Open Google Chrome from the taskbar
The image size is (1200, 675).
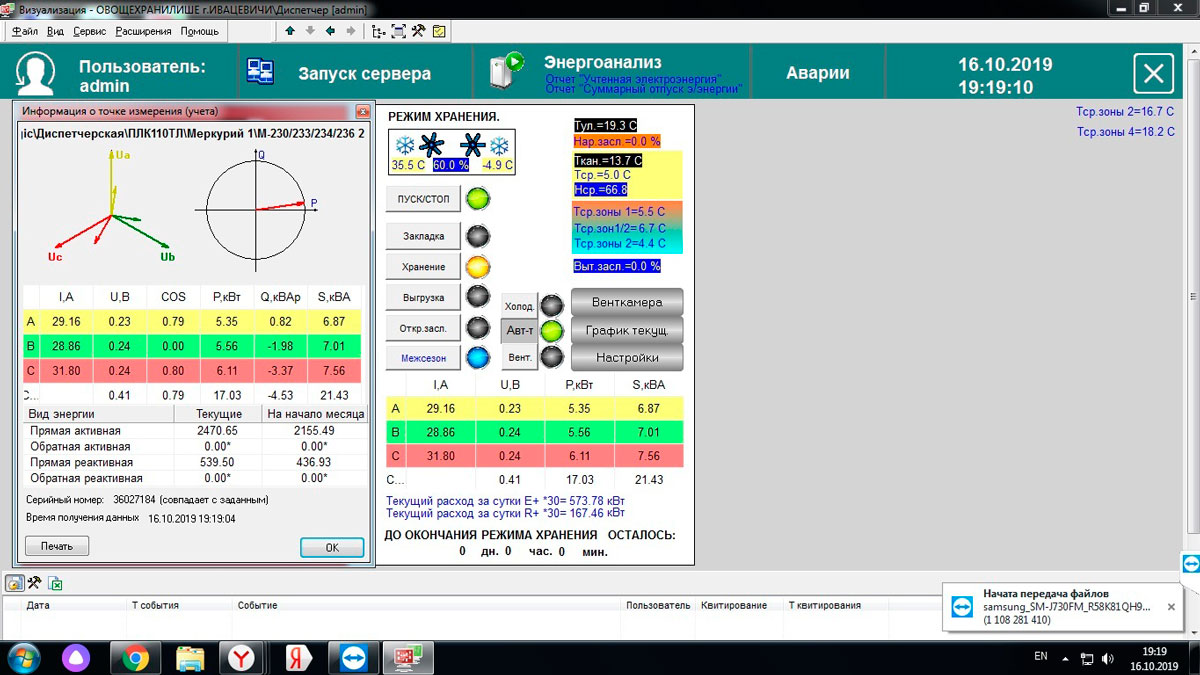pyautogui.click(x=136, y=658)
